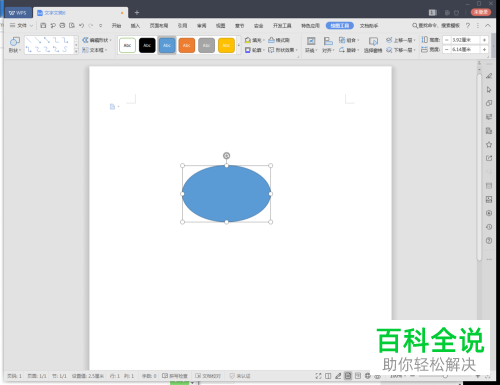Viewport: 500px width, 385px height.
Task: Collapse the ribbon with the up chevron
Action: (x=488, y=25)
